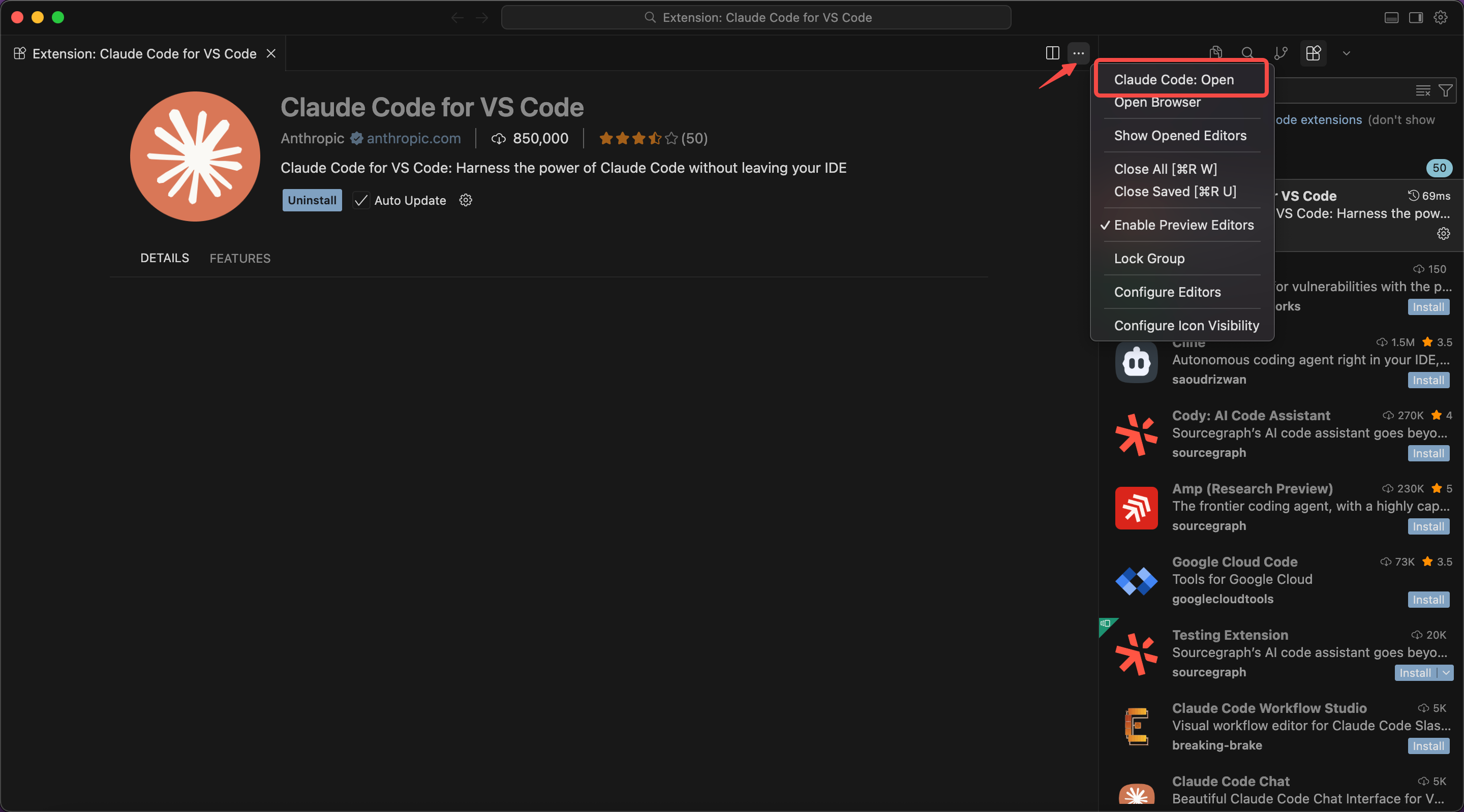
Task: Click the Cody: AI Code Assistant icon
Action: [1136, 434]
